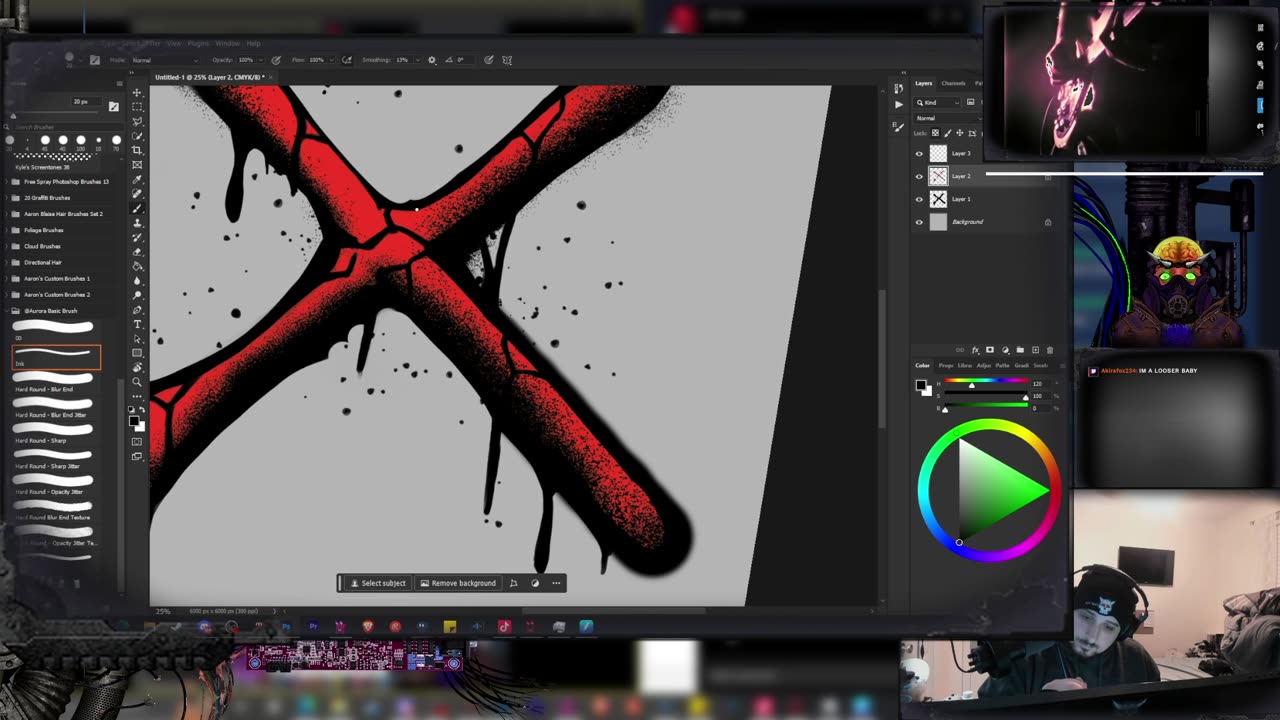The height and width of the screenshot is (720, 1280).
Task: Select the Brush tool in the toolbar
Action: coord(138,208)
